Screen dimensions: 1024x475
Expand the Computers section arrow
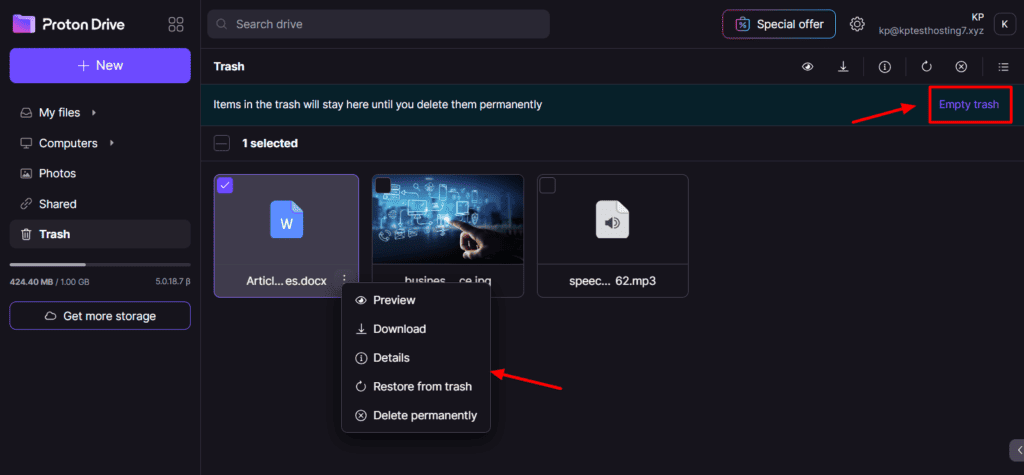point(111,143)
